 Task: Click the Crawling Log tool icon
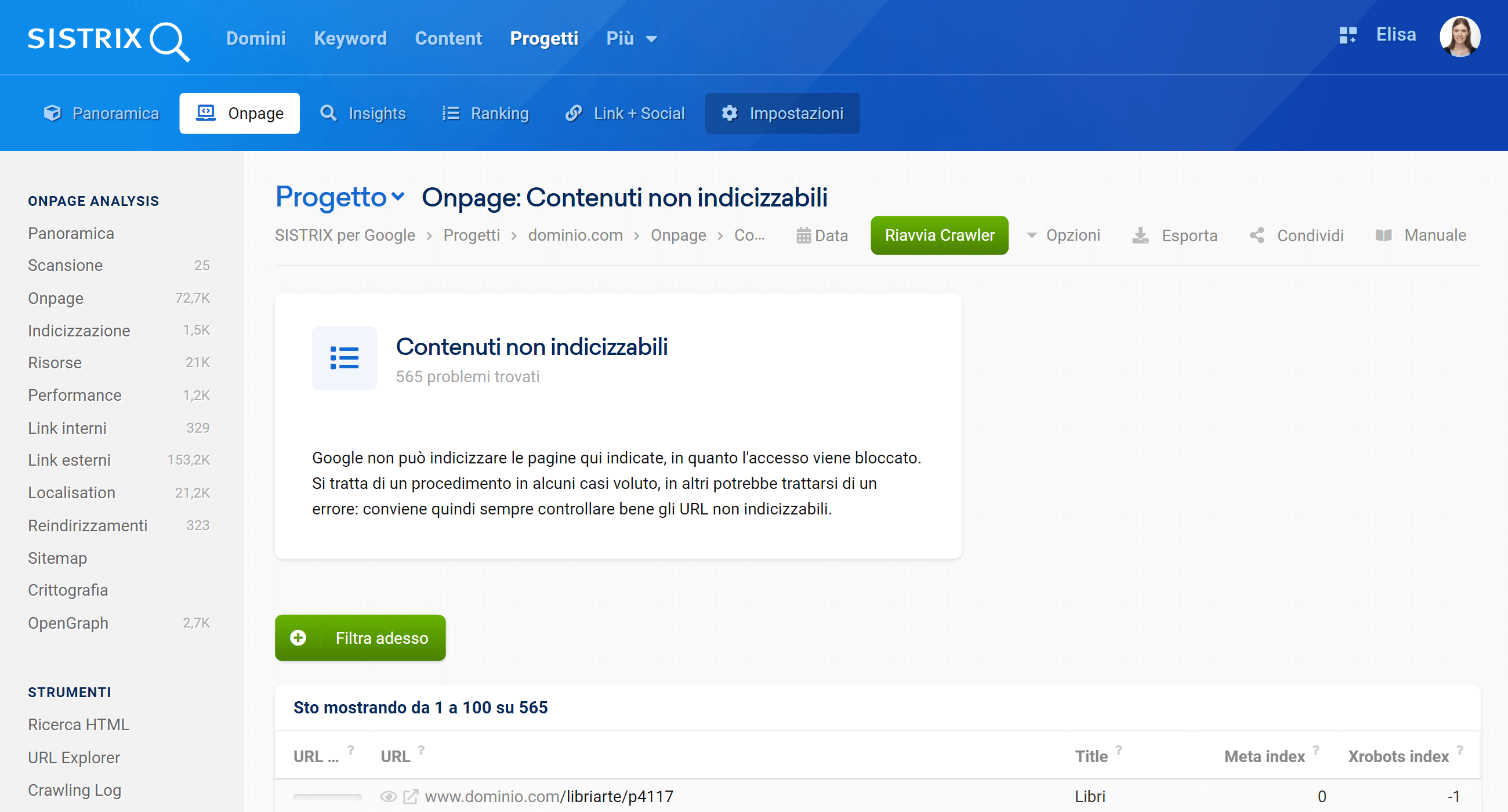(75, 790)
